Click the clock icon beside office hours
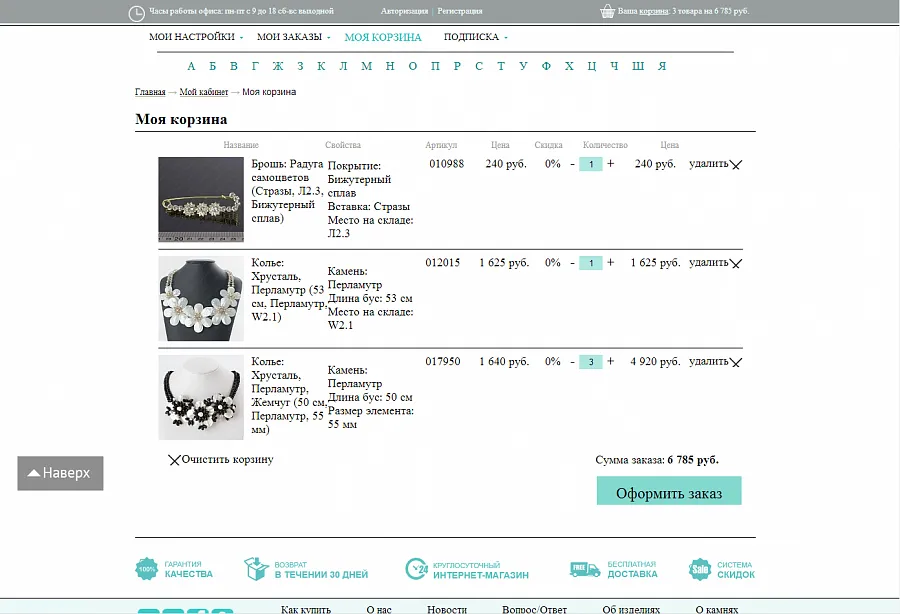Image resolution: width=900 pixels, height=614 pixels. 137,13
